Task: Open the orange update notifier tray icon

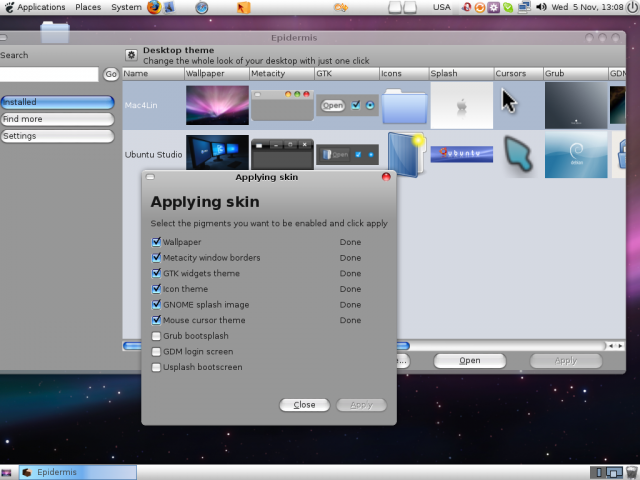Action: (480, 7)
